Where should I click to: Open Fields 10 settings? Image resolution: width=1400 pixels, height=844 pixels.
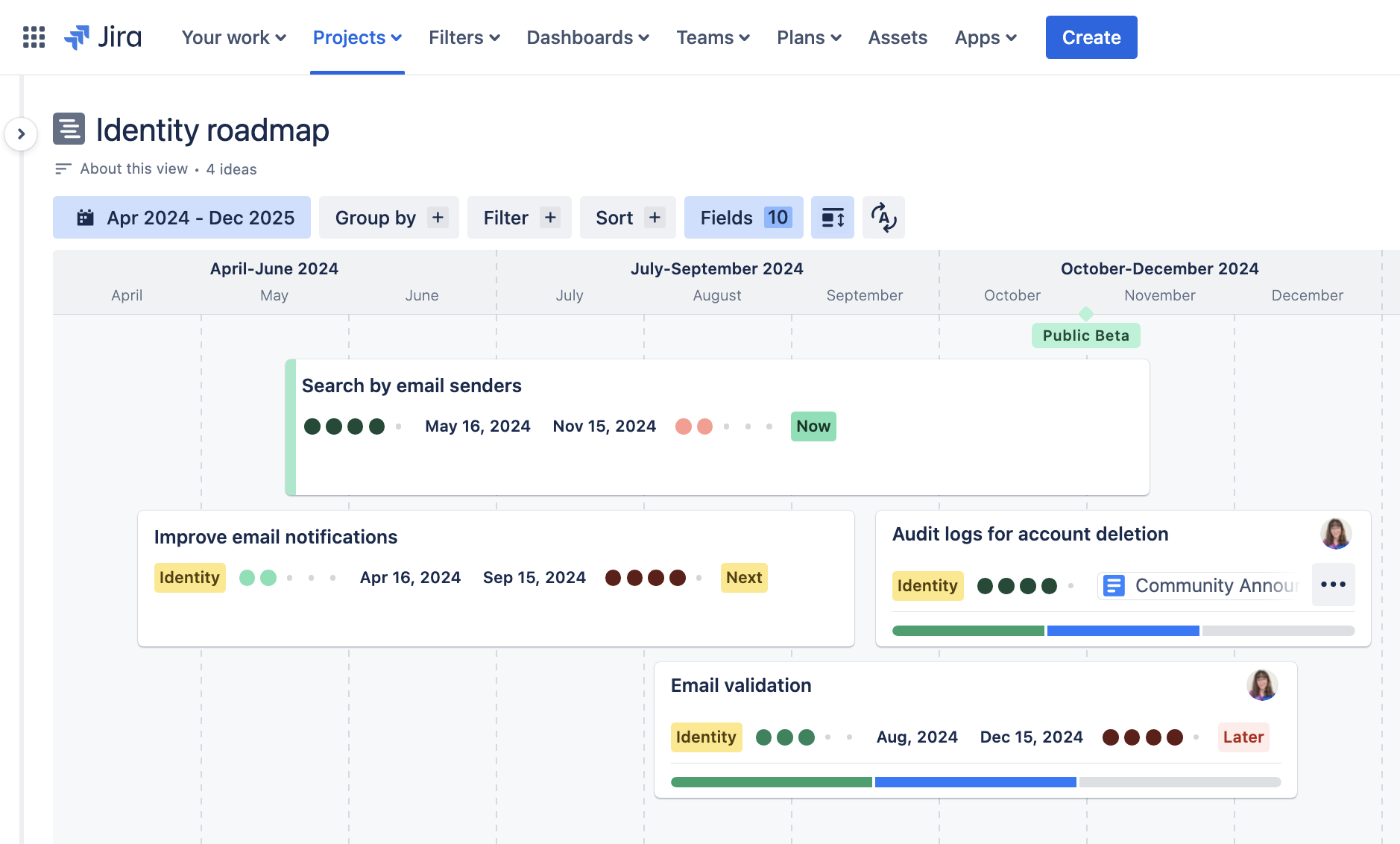click(744, 218)
